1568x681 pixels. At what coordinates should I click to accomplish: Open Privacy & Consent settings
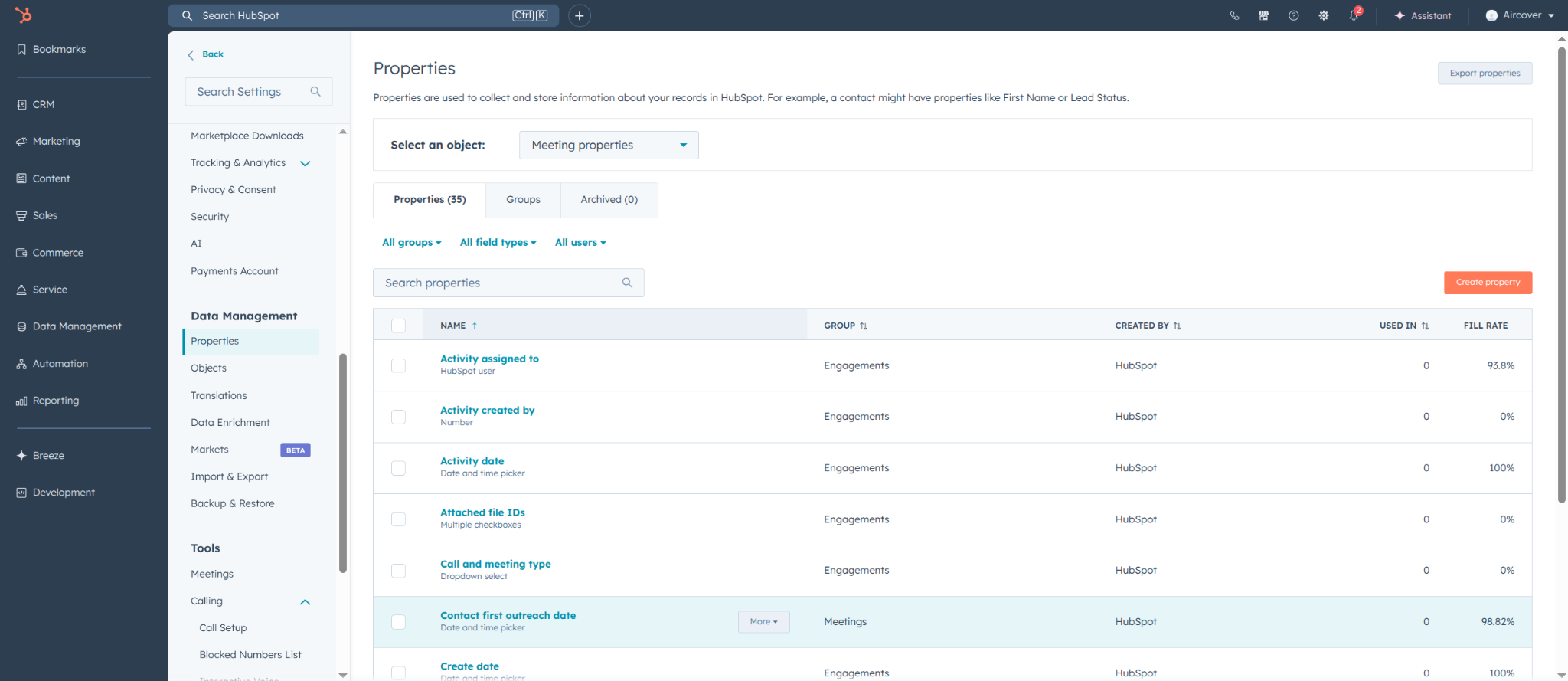pyautogui.click(x=234, y=189)
